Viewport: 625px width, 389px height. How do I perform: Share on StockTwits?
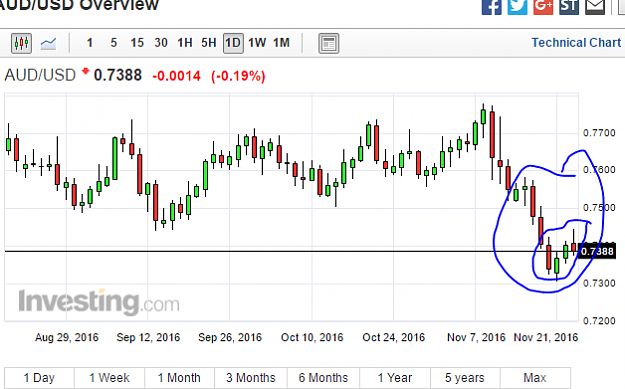569,6
